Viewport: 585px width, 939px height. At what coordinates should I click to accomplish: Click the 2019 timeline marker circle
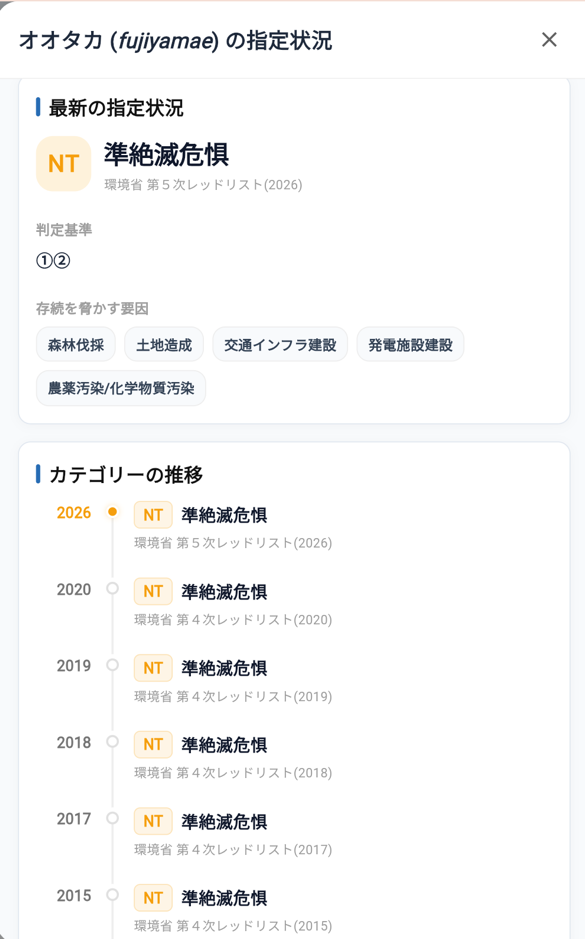click(x=112, y=665)
